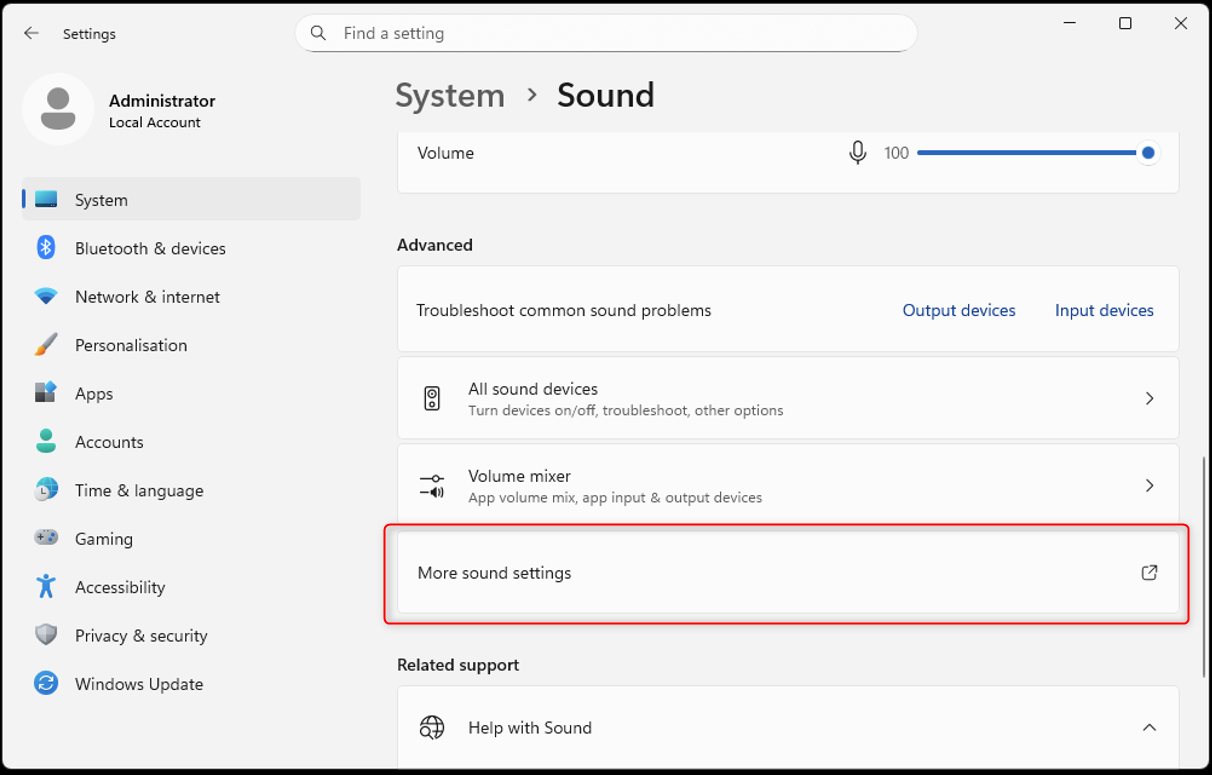Open Volume mixer chevron arrow
1212x775 pixels.
click(1149, 486)
